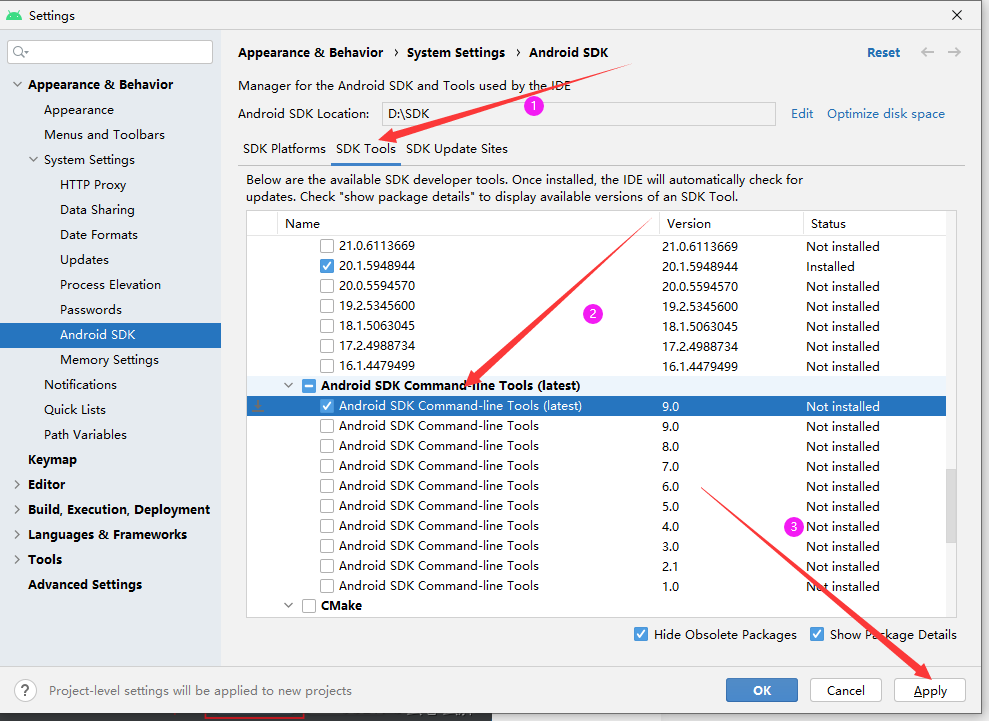Check Command-line Tools version 8.0 checkbox
The width and height of the screenshot is (989, 721).
327,446
